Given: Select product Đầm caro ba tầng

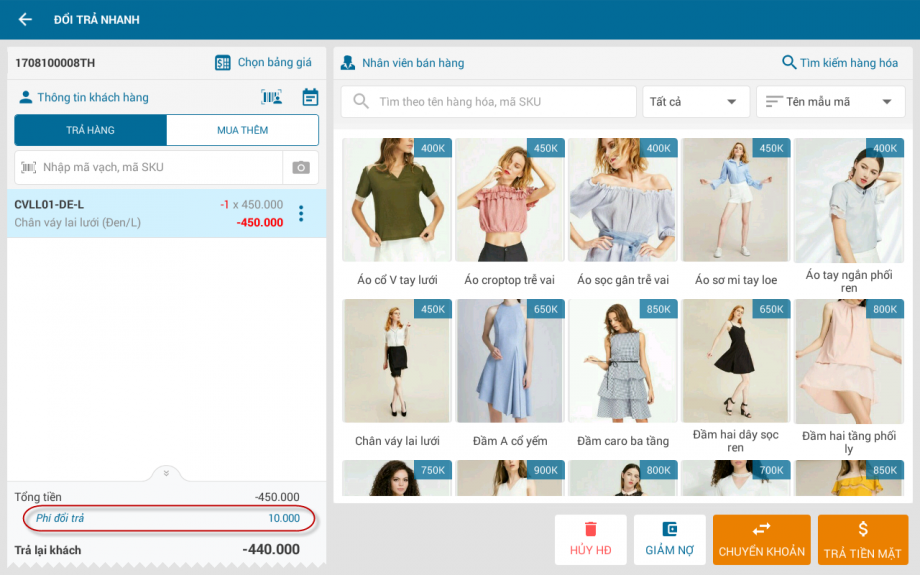Looking at the screenshot, I should [x=623, y=376].
